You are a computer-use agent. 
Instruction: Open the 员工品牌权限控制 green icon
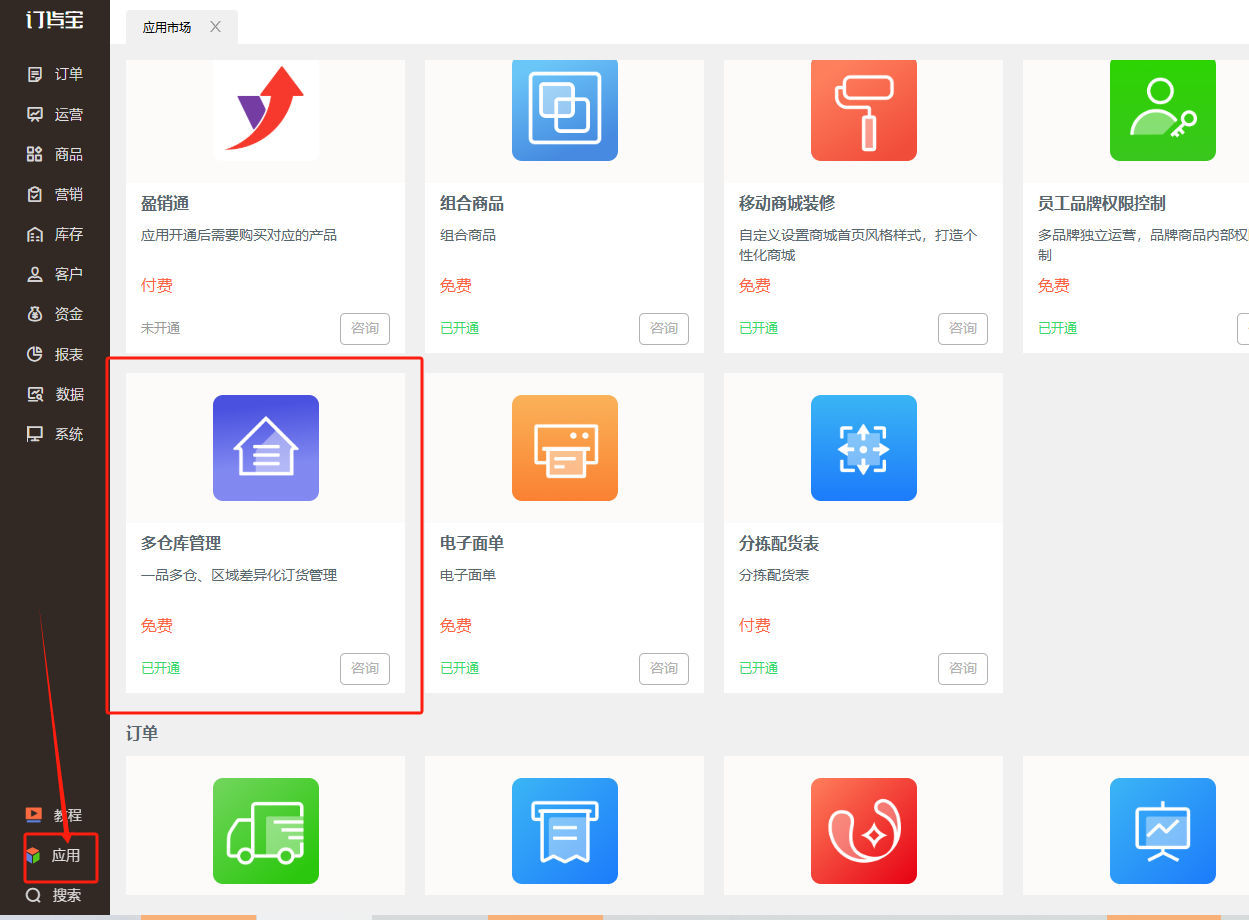pyautogui.click(x=1163, y=109)
